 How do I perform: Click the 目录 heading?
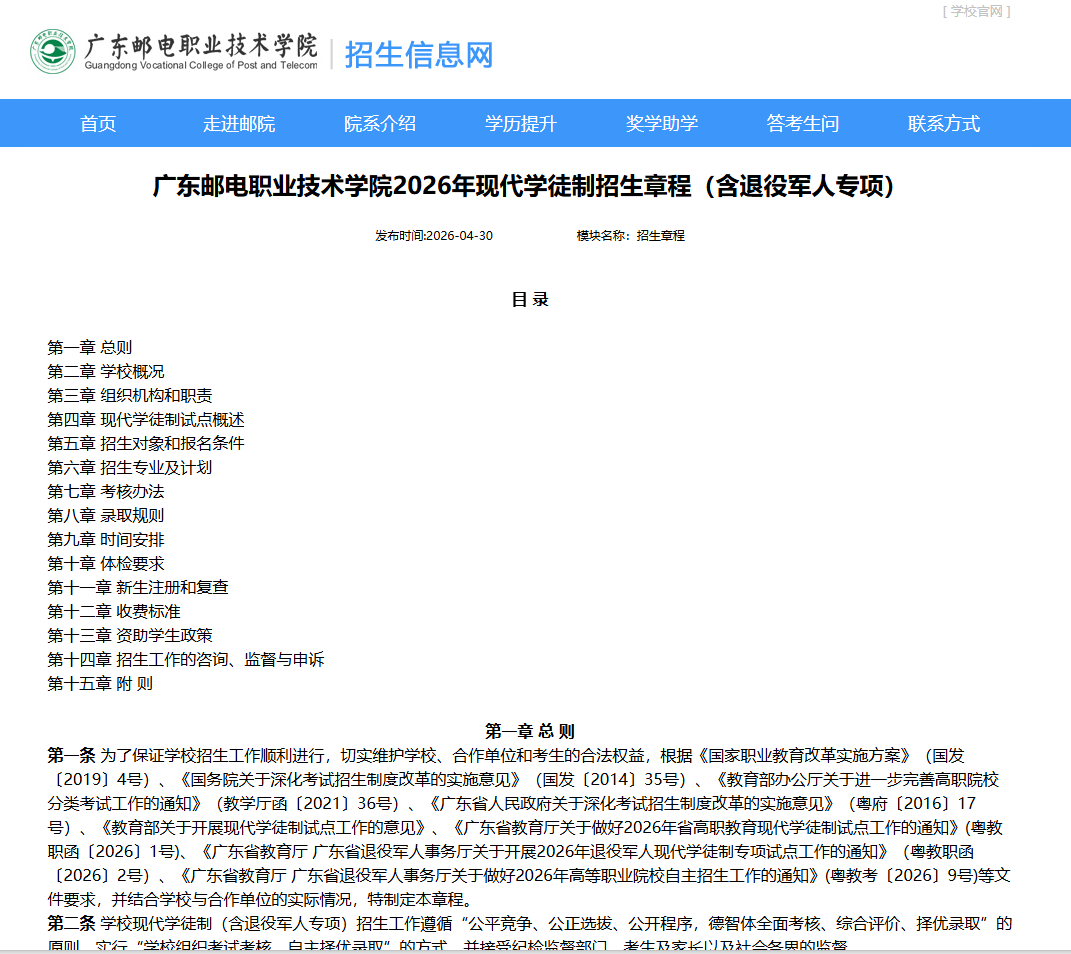coord(530,300)
